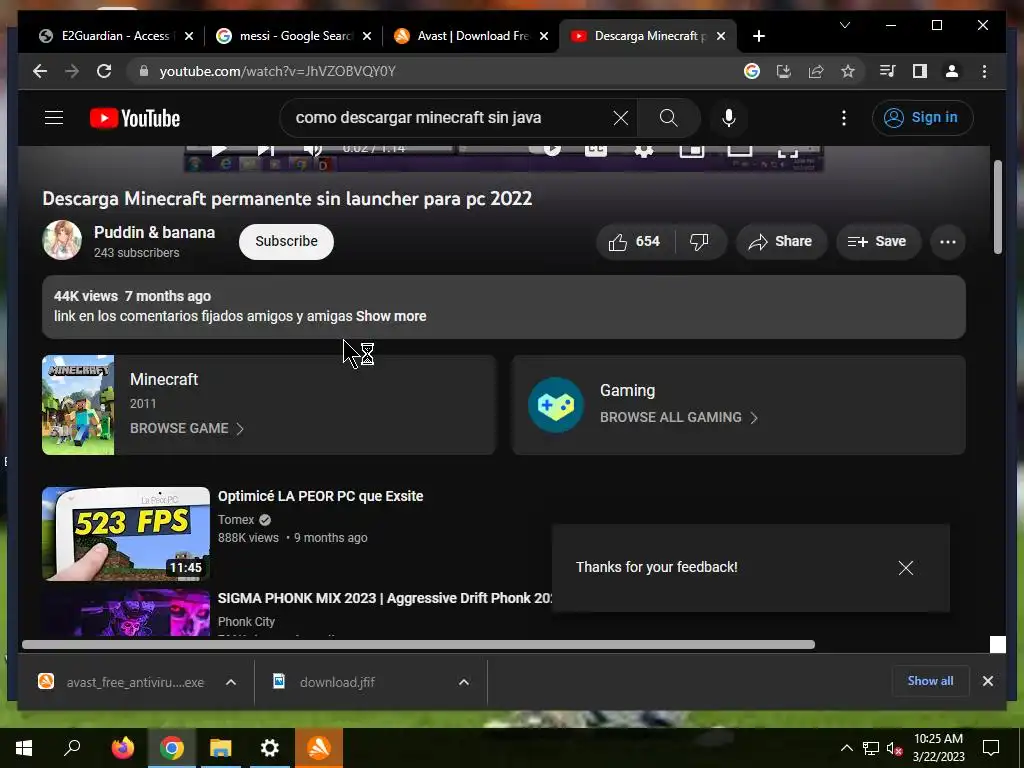Go back to previous page
Screen dimensions: 1024x768
pos(40,71)
